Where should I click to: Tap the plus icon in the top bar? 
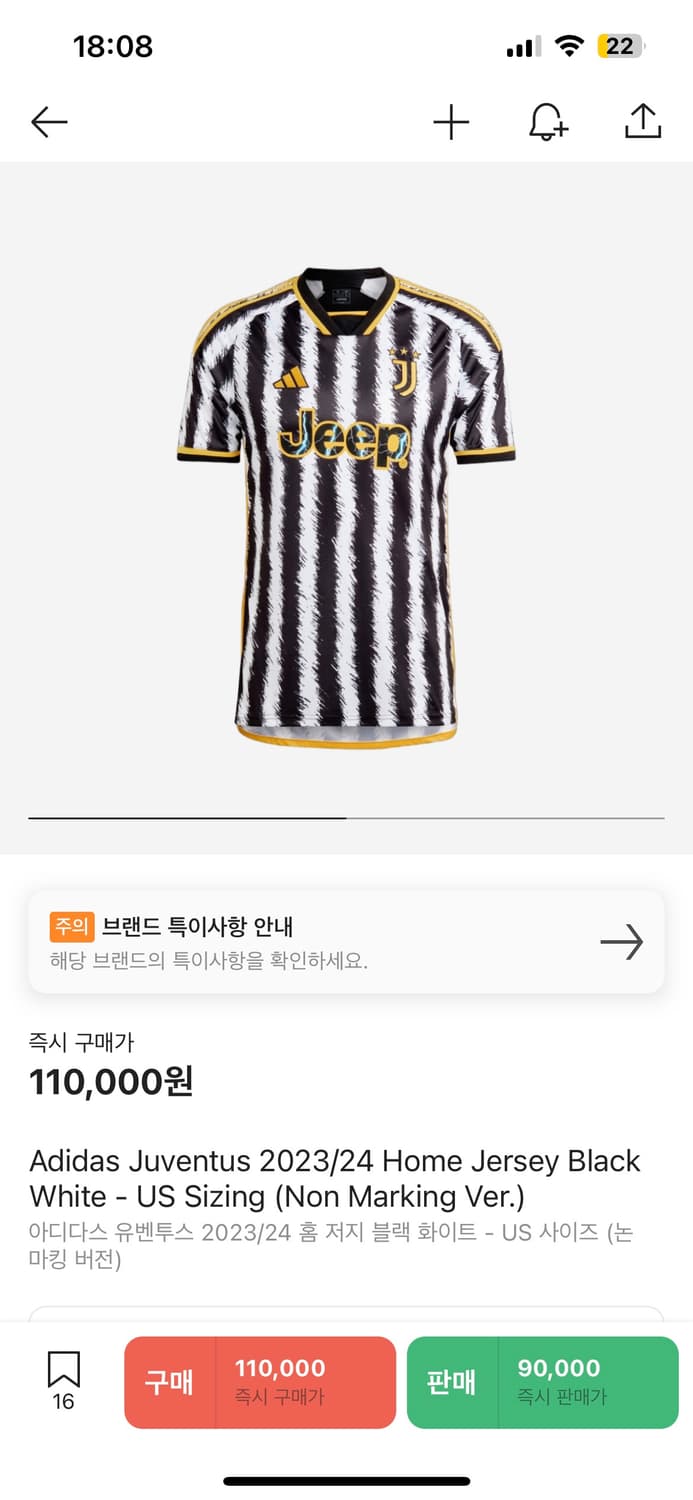click(451, 122)
